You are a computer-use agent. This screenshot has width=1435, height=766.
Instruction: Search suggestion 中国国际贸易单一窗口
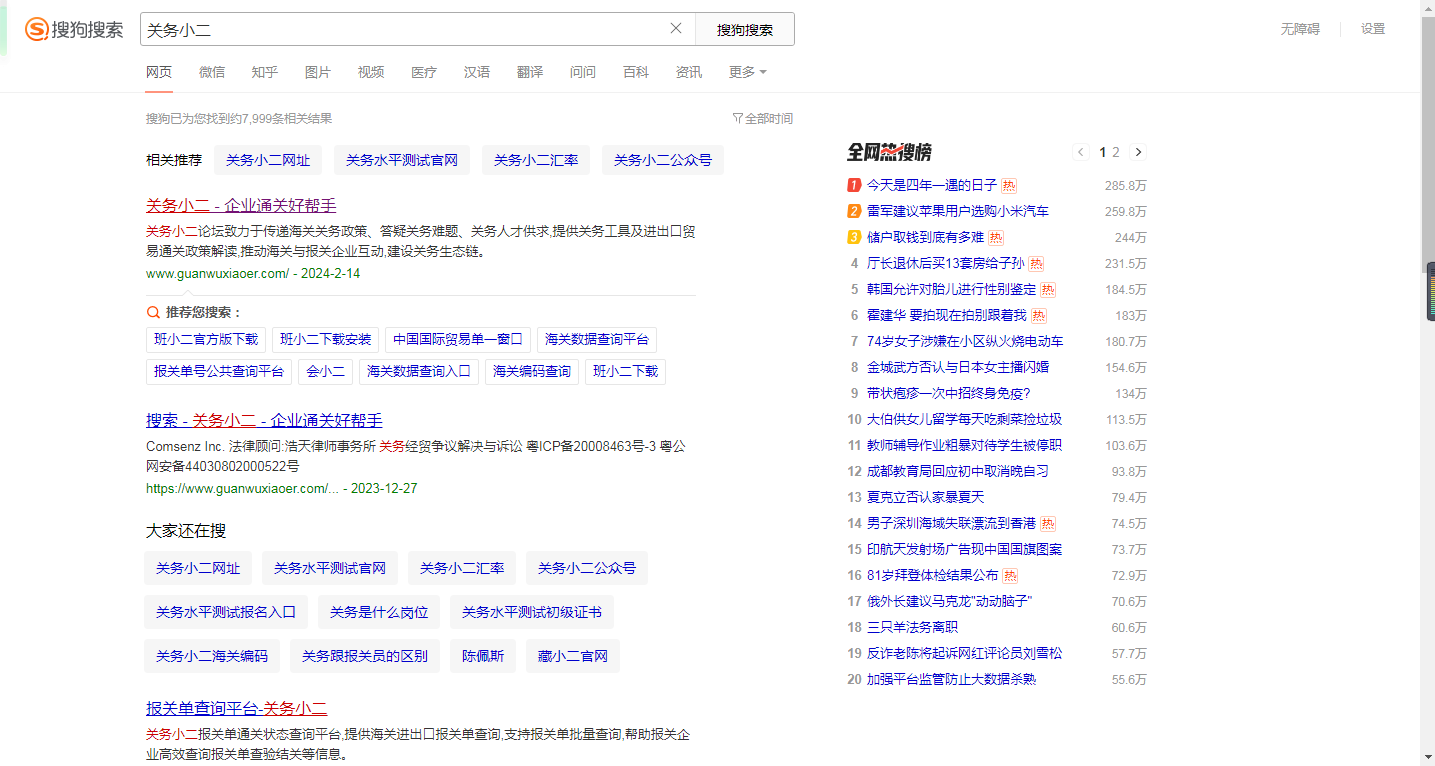coord(458,339)
